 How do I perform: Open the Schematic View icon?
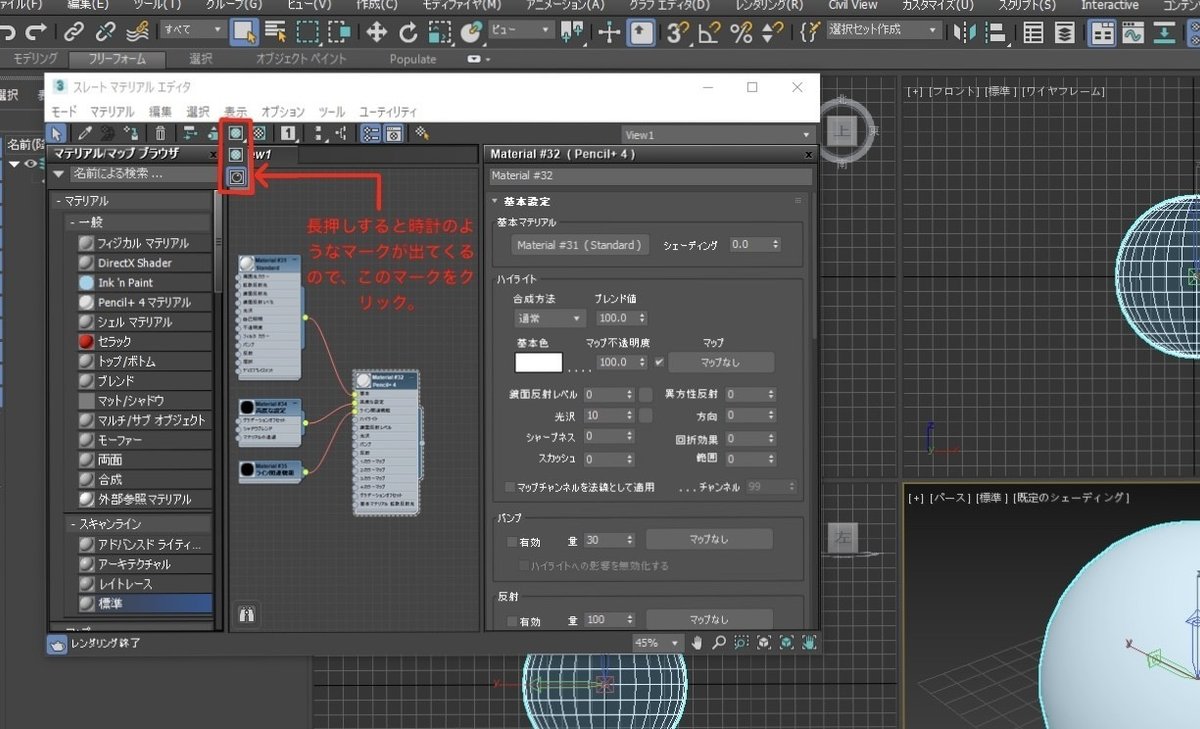(1164, 32)
